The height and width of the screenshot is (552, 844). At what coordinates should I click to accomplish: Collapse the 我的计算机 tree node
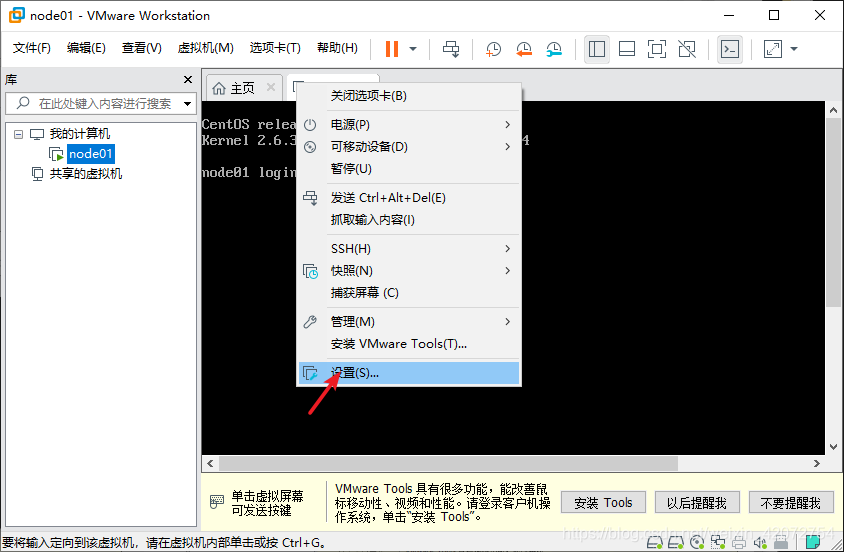19,134
